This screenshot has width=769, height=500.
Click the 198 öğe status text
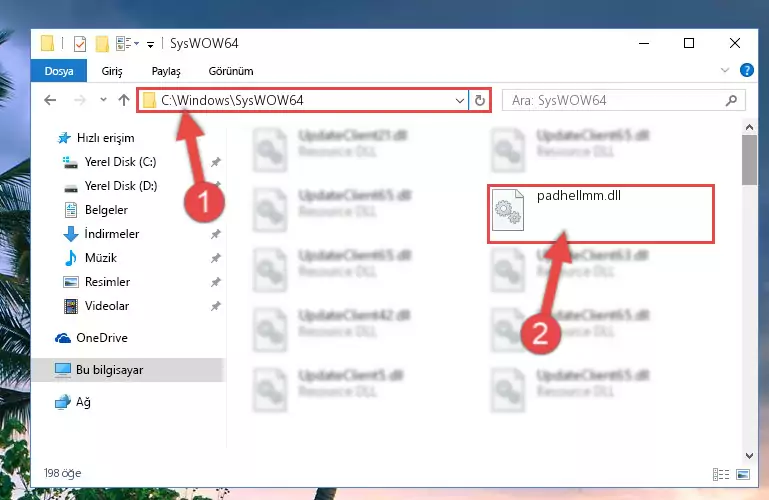point(62,473)
